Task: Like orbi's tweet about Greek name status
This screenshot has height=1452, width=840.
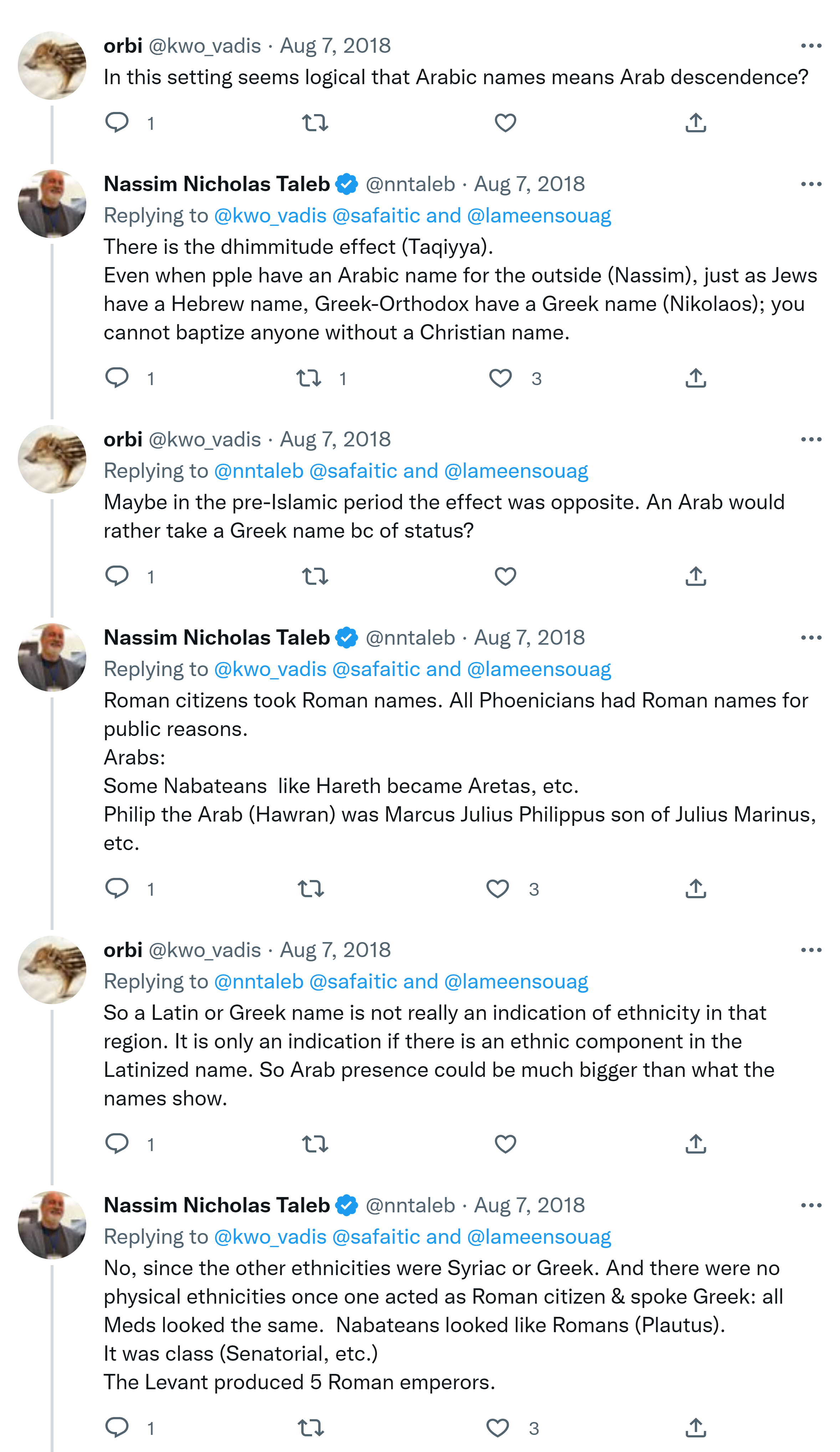Action: point(505,576)
